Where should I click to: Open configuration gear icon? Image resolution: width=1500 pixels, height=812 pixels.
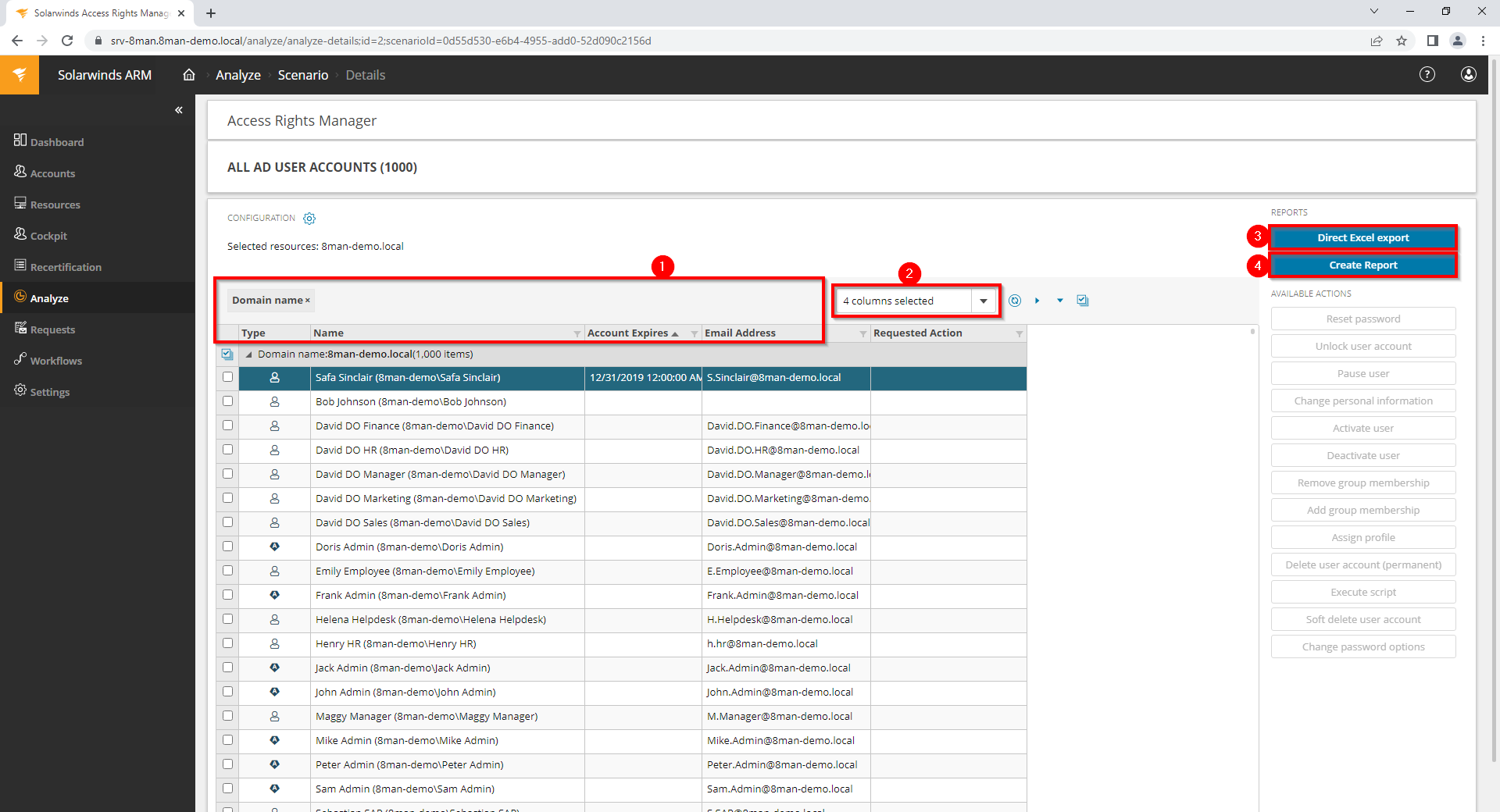pyautogui.click(x=309, y=219)
